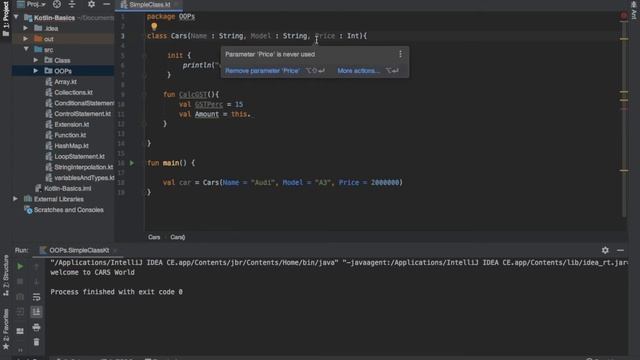Click the Cars() breadcrumb in the editor
The height and width of the screenshot is (360, 640).
point(178,237)
